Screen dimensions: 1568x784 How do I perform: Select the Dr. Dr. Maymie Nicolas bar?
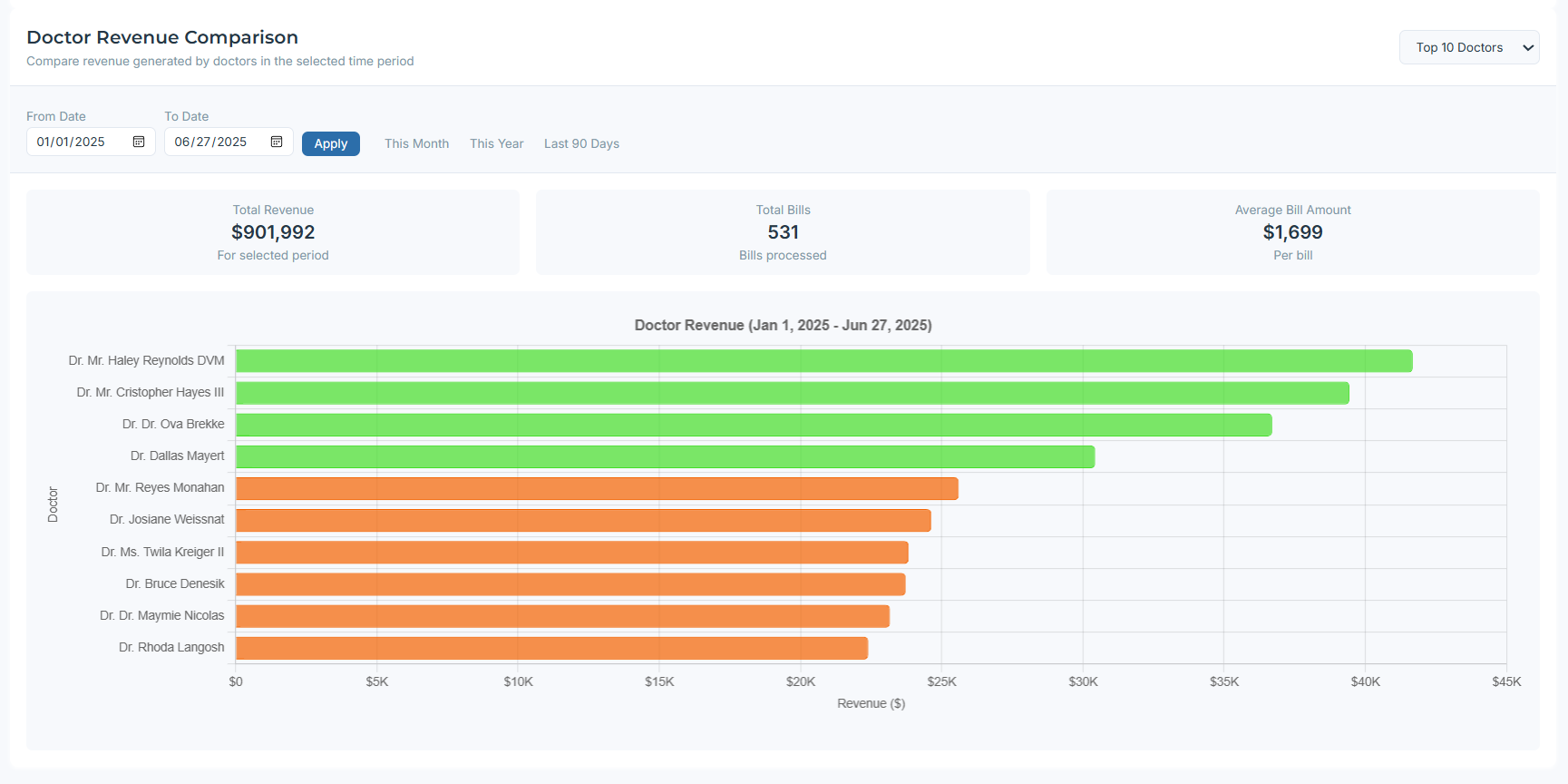(562, 616)
